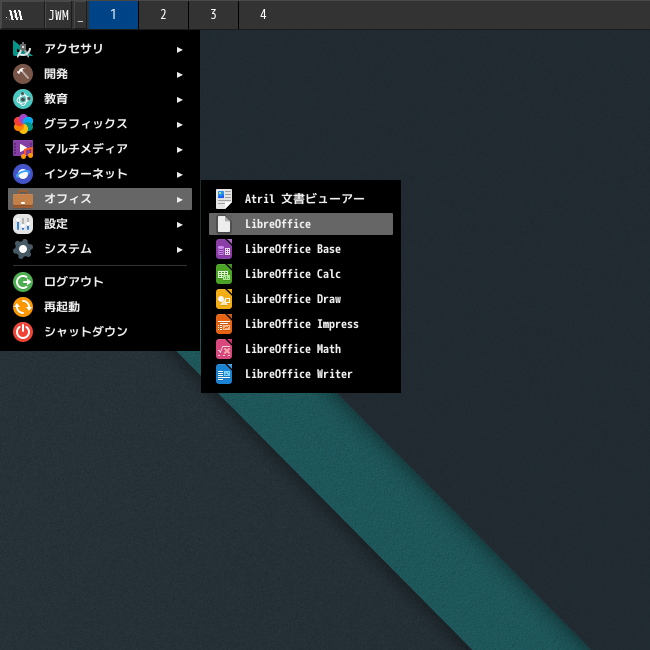The height and width of the screenshot is (650, 650).
Task: Expand the アクセサリ submenu arrow
Action: (180, 49)
